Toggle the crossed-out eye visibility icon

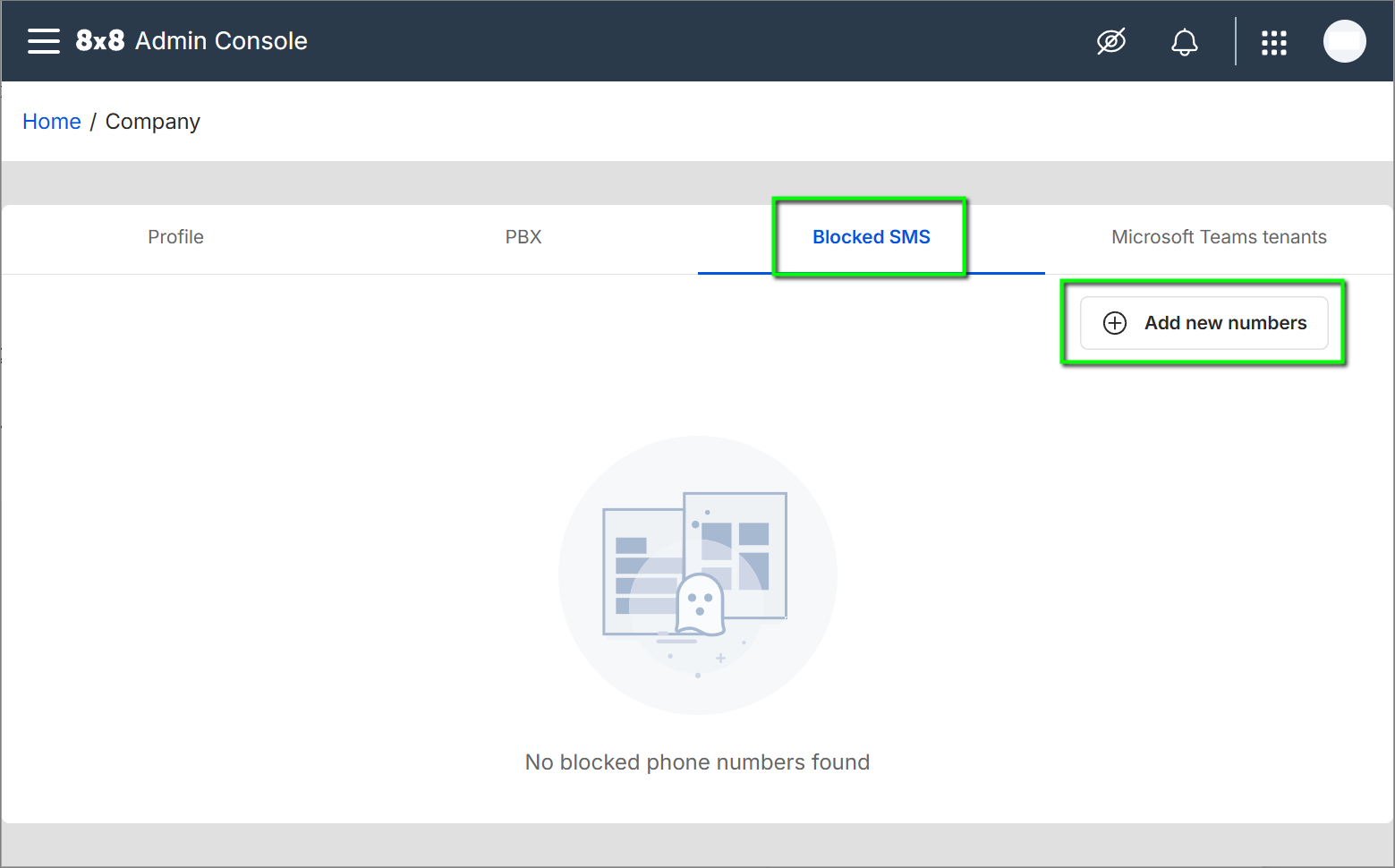point(1111,41)
